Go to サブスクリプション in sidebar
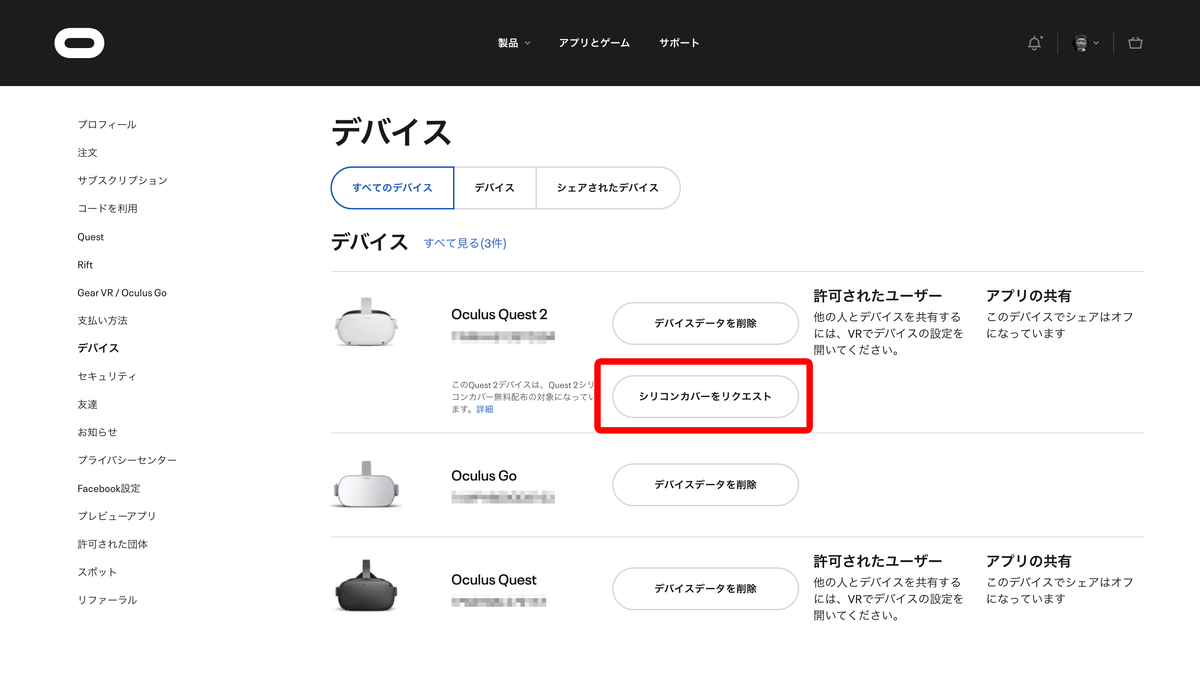Screen dimensions: 1200x695 coord(122,181)
